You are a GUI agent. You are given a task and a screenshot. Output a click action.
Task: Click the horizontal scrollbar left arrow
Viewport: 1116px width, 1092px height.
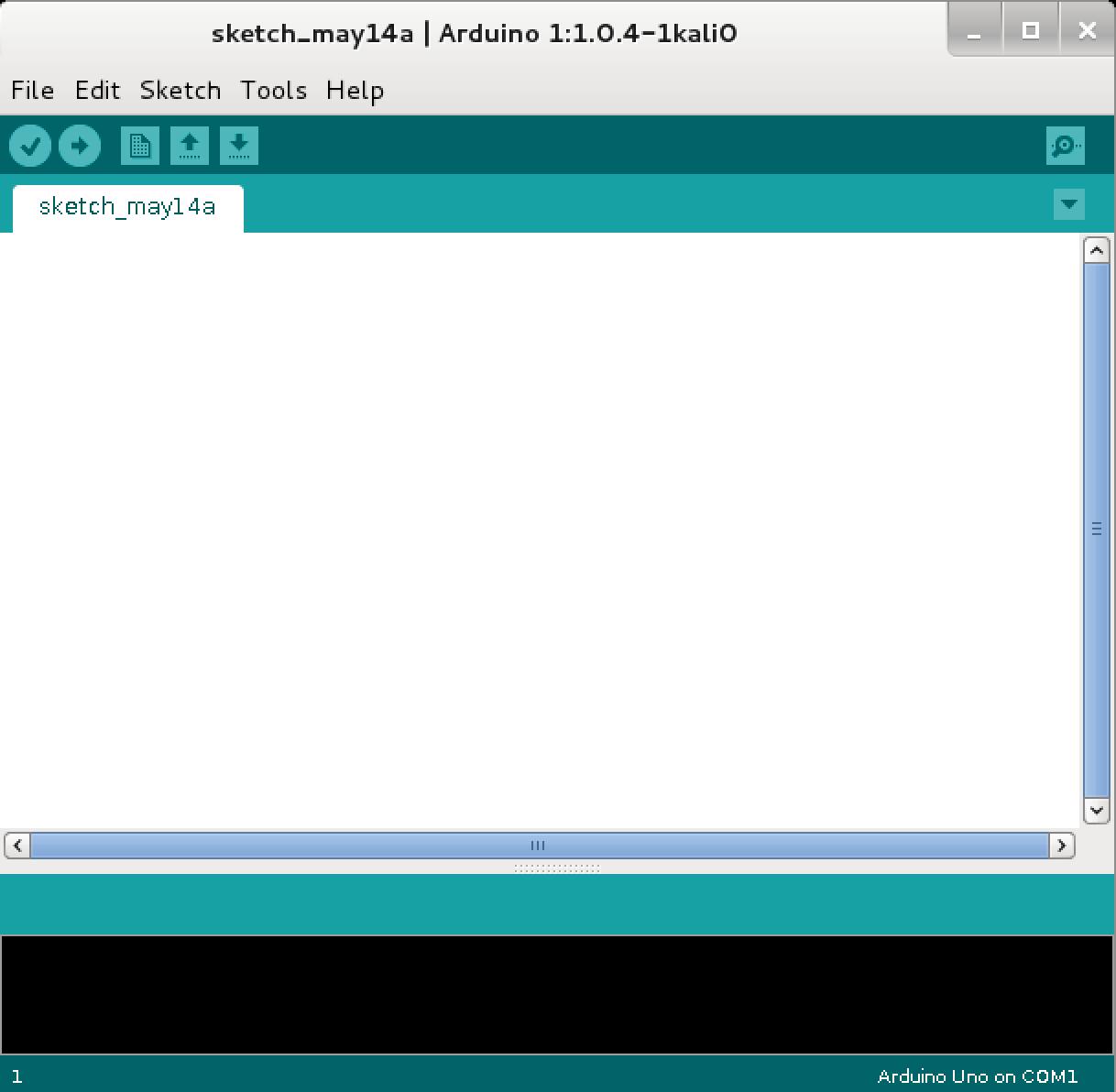coord(17,845)
